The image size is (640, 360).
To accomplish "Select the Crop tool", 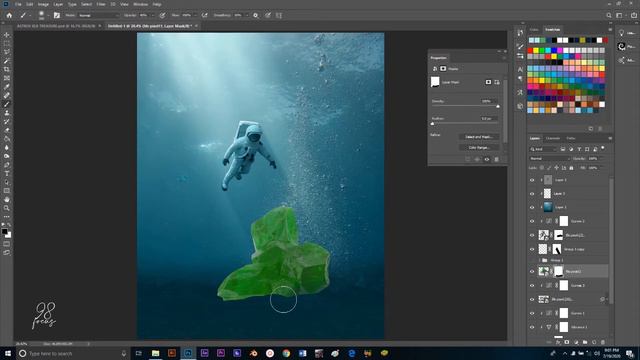I will pos(7,69).
